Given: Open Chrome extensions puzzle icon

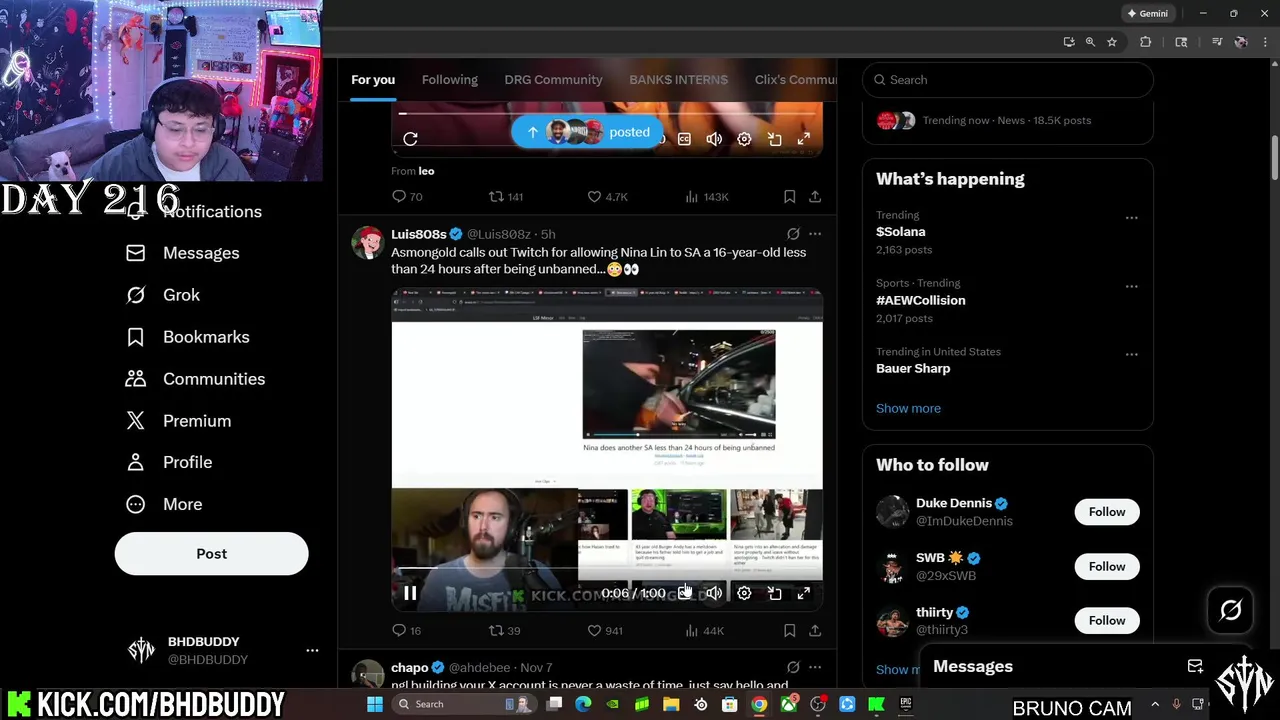Looking at the screenshot, I should pos(1146,42).
